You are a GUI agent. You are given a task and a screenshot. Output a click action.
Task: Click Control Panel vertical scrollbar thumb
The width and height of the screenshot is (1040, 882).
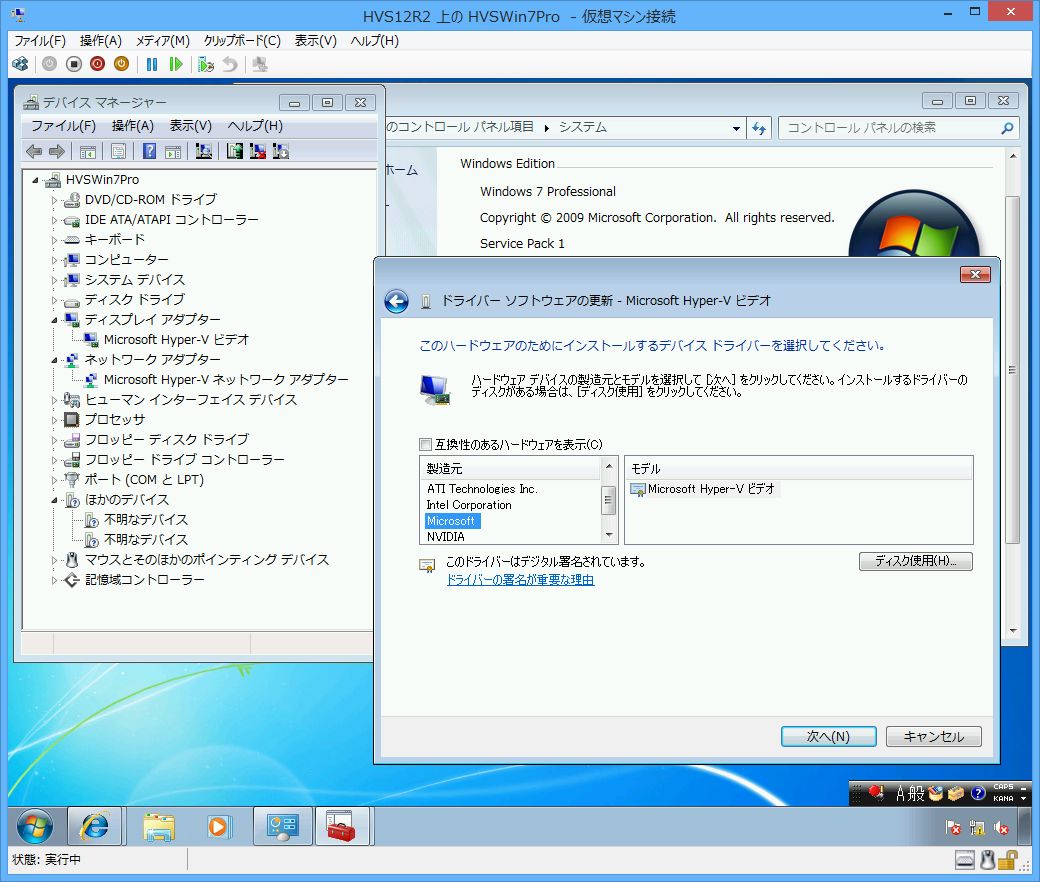click(x=1012, y=369)
